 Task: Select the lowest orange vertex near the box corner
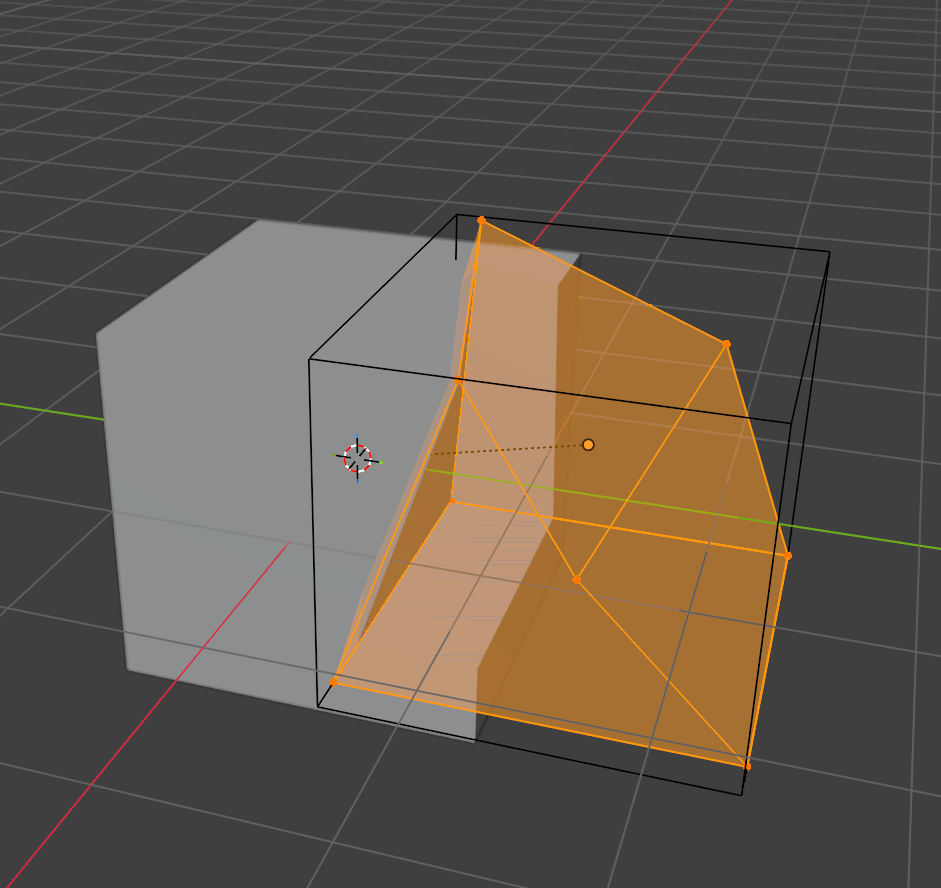[747, 767]
